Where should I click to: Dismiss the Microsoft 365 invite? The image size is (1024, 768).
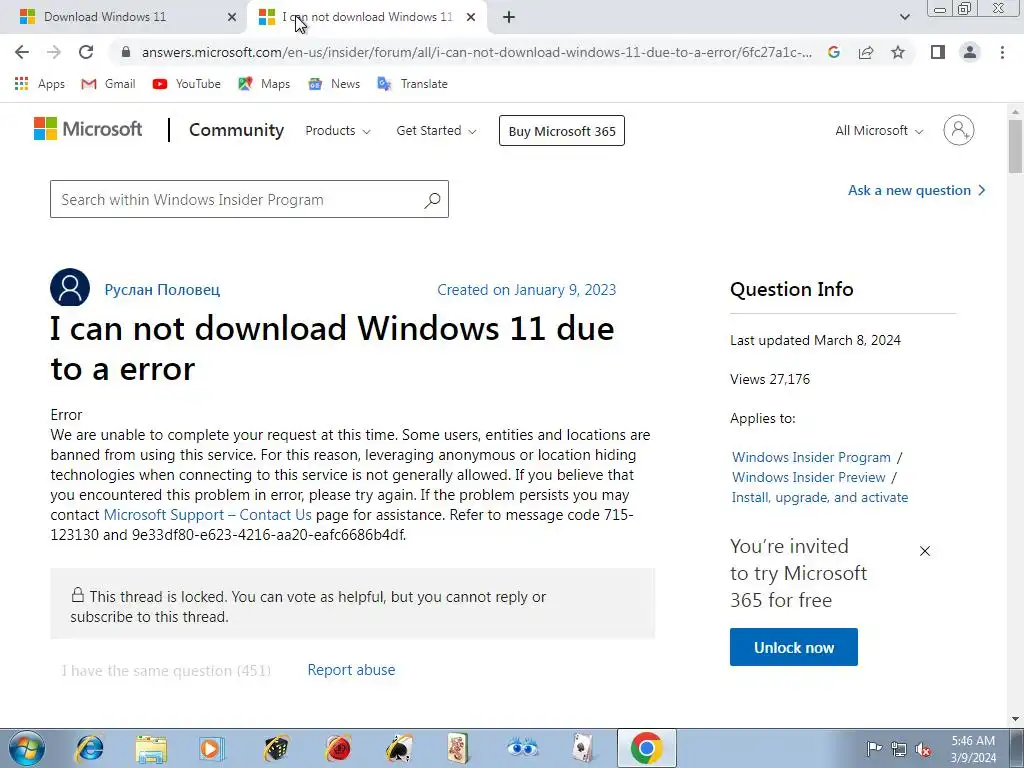925,551
